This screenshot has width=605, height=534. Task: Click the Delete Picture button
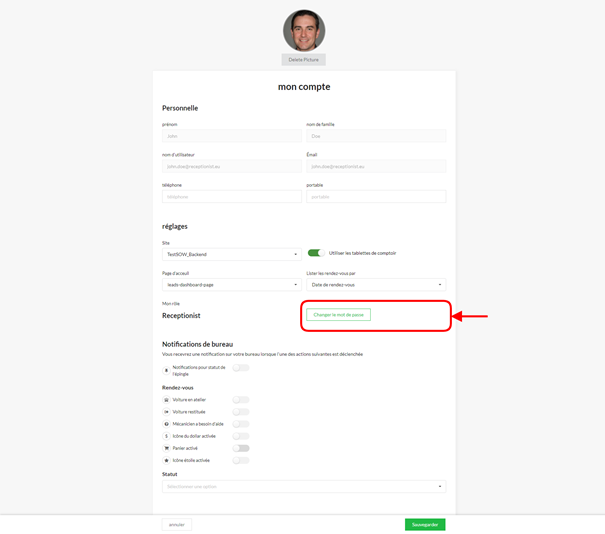tap(303, 60)
